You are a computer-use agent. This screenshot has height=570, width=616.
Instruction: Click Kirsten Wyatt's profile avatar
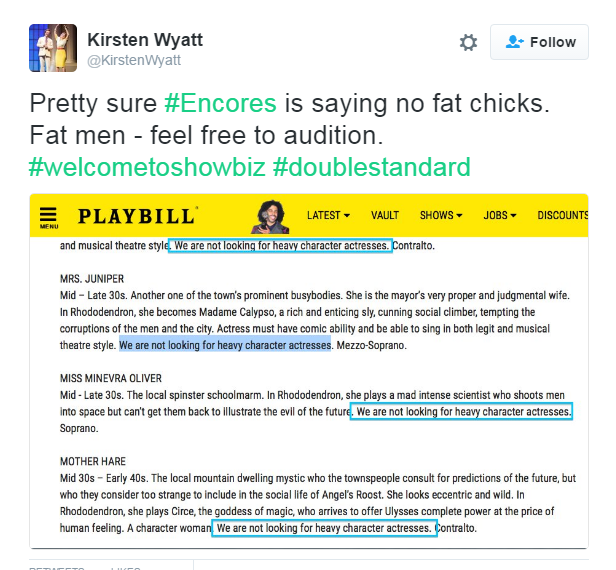(x=53, y=48)
